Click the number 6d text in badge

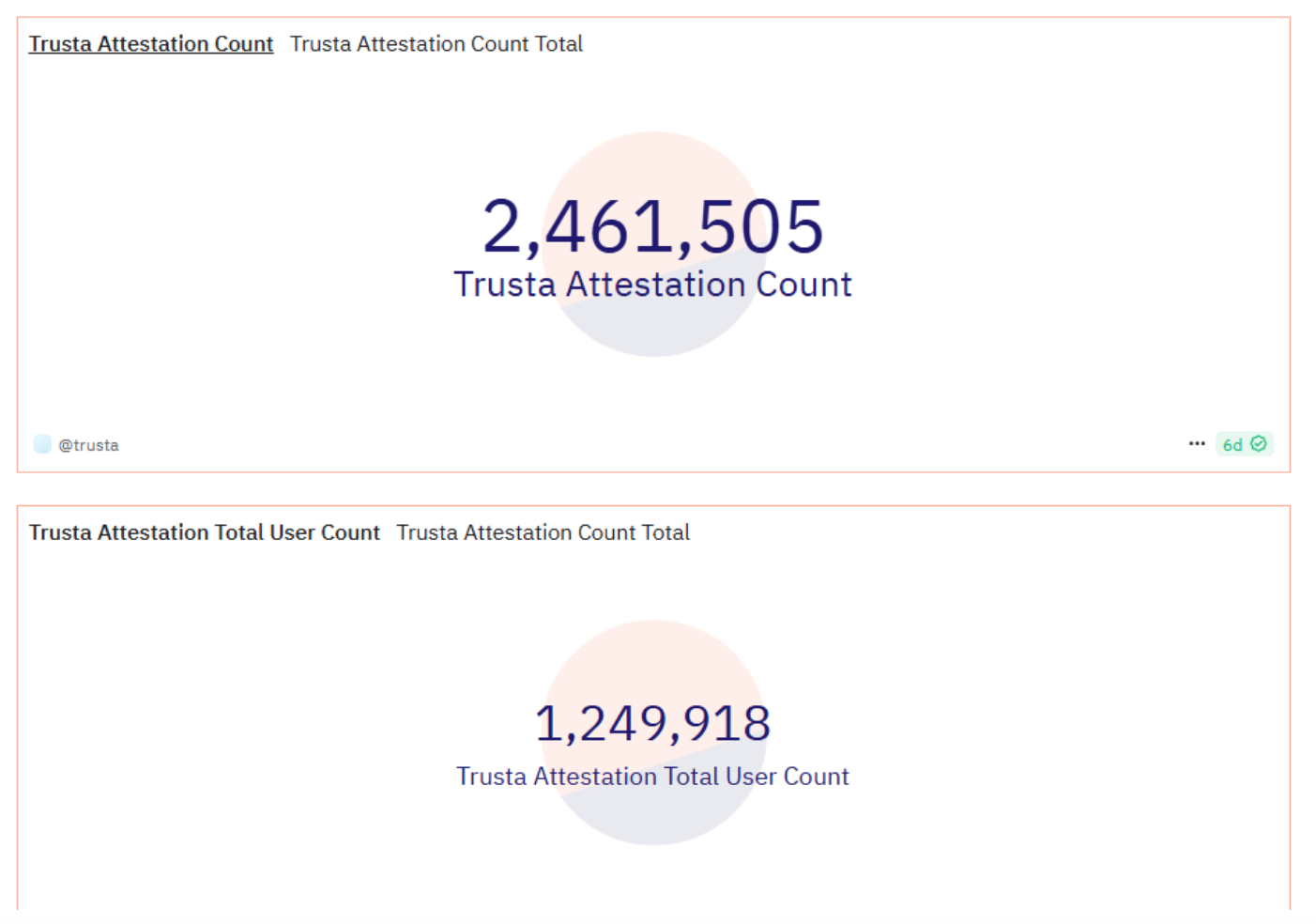[x=1232, y=445]
